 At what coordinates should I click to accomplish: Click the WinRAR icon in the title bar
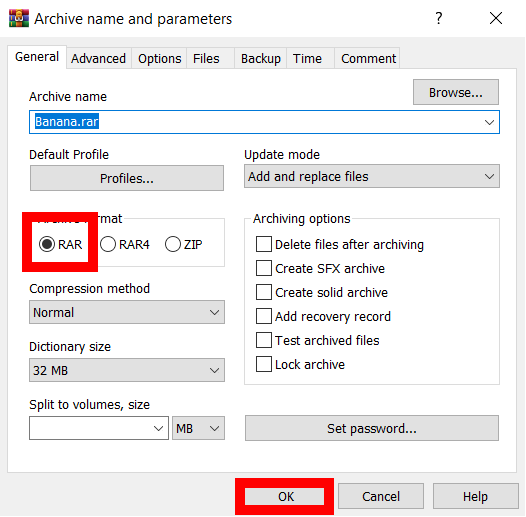point(19,18)
